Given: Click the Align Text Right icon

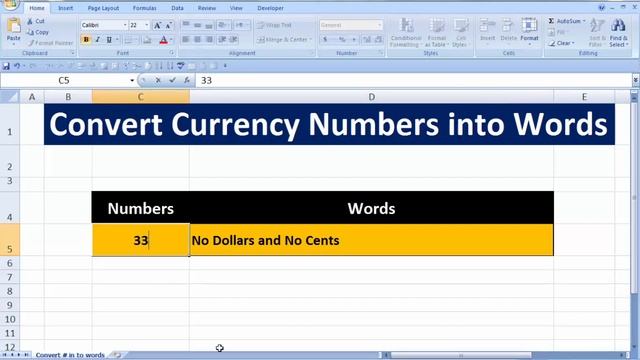Looking at the screenshot, I should (x=209, y=40).
